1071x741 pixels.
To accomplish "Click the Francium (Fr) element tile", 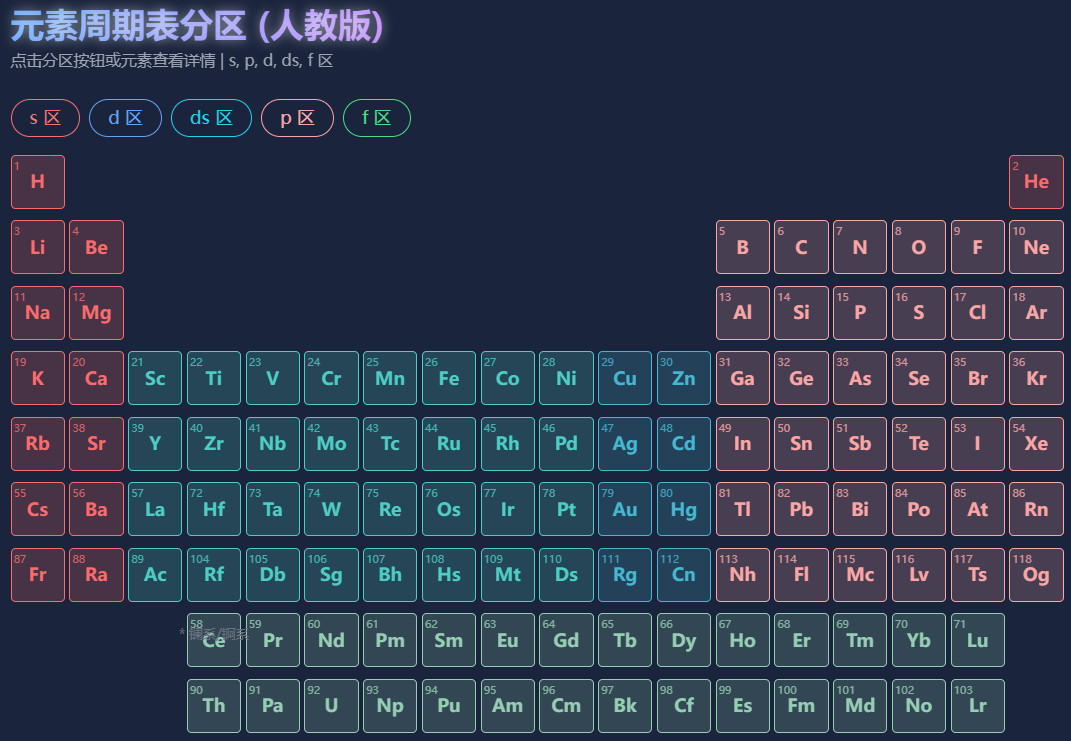I will (x=37, y=574).
